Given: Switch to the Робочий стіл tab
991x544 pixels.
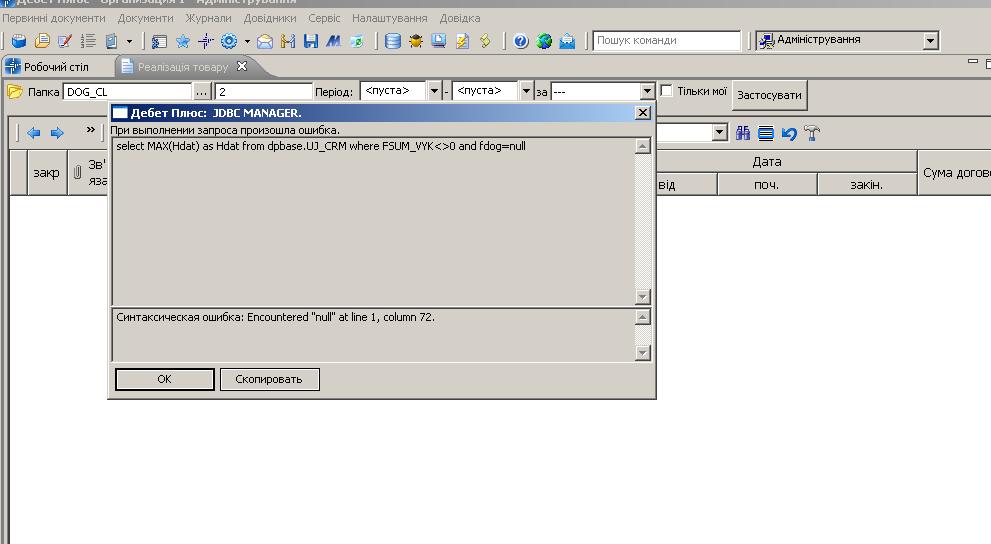Looking at the screenshot, I should 48,66.
